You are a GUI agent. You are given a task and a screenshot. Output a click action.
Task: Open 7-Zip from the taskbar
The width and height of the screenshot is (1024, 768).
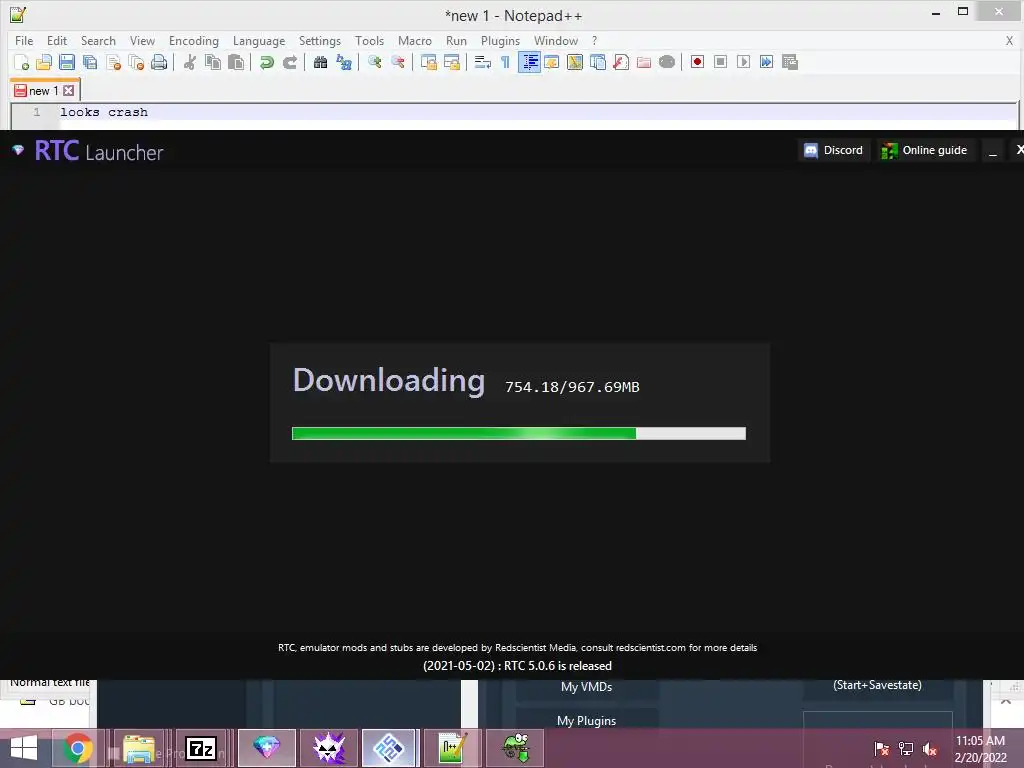pos(201,748)
